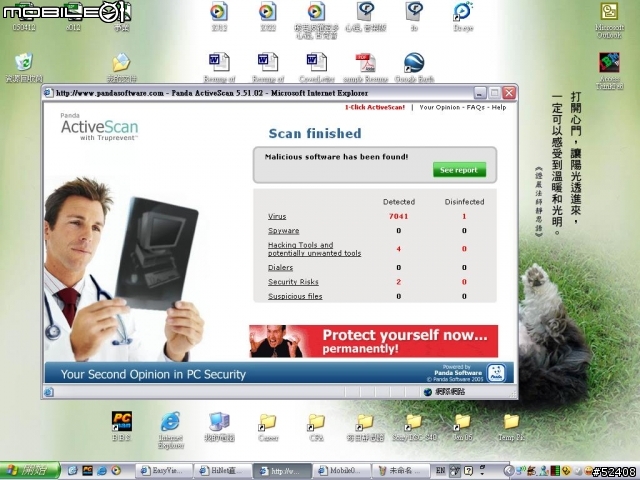The width and height of the screenshot is (640, 480).
Task: Switch to the HiNet taskbar window
Action: (x=222, y=471)
